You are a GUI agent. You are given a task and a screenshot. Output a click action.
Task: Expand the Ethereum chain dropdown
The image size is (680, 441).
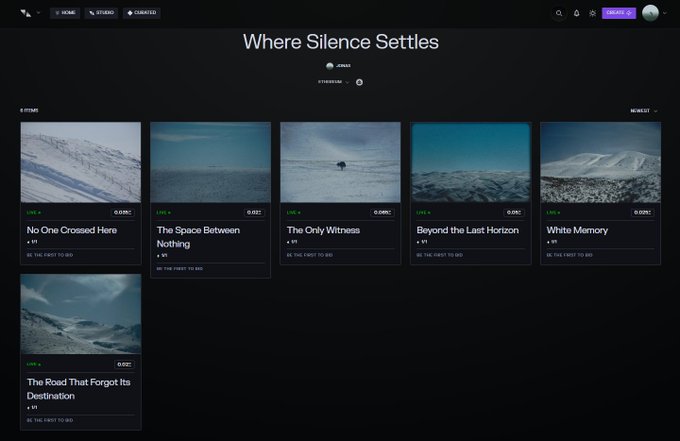(x=333, y=82)
